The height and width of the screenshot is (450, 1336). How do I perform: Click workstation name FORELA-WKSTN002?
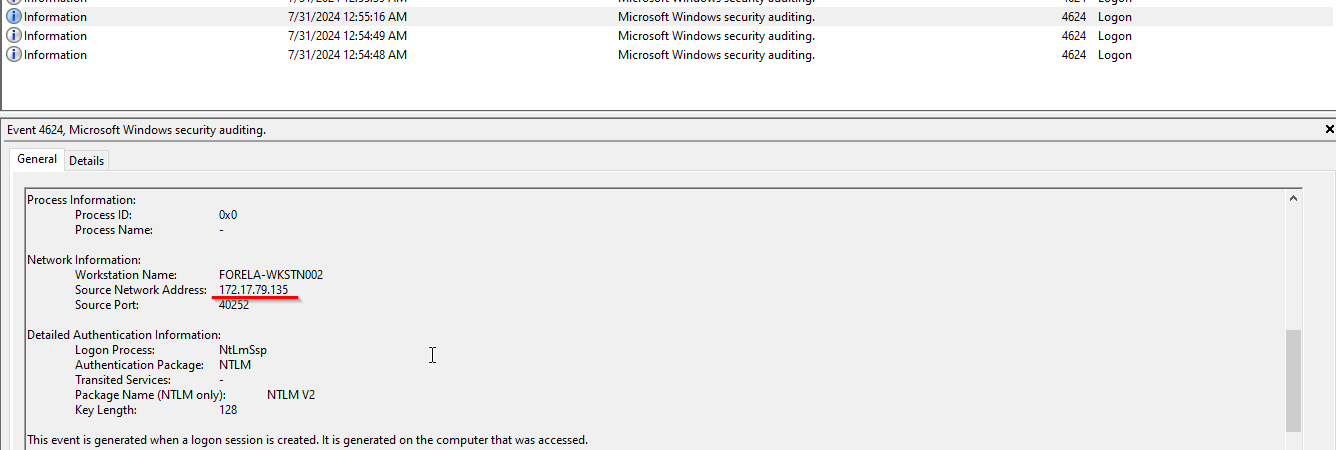point(271,275)
